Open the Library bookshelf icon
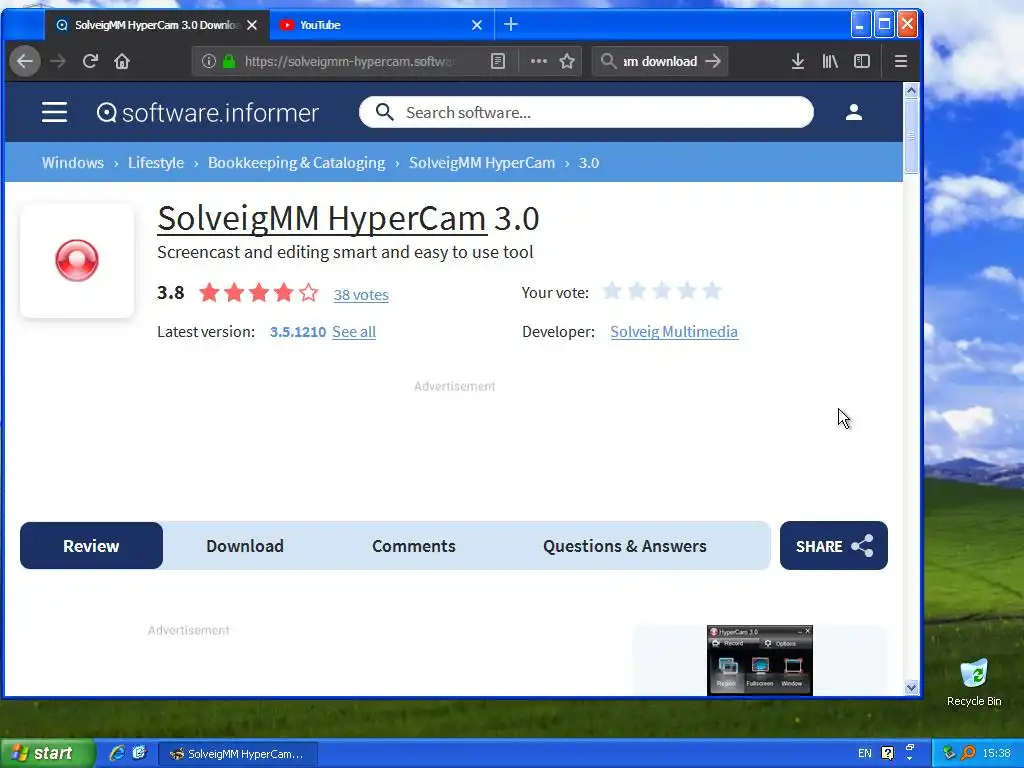Screen dimensions: 1024x768 point(830,61)
